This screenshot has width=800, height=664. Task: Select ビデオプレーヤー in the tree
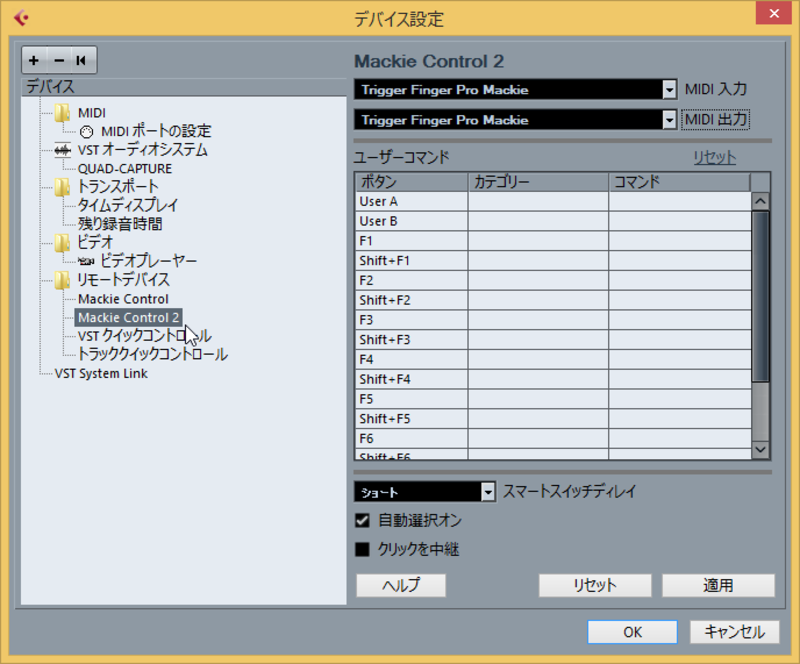(x=148, y=261)
